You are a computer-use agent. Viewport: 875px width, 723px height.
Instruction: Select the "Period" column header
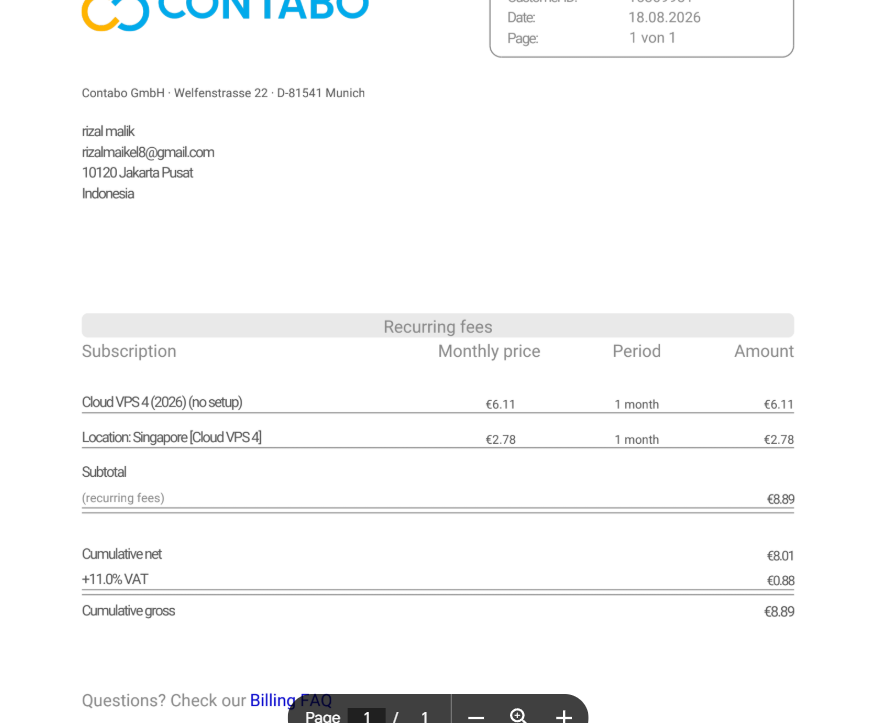[637, 351]
